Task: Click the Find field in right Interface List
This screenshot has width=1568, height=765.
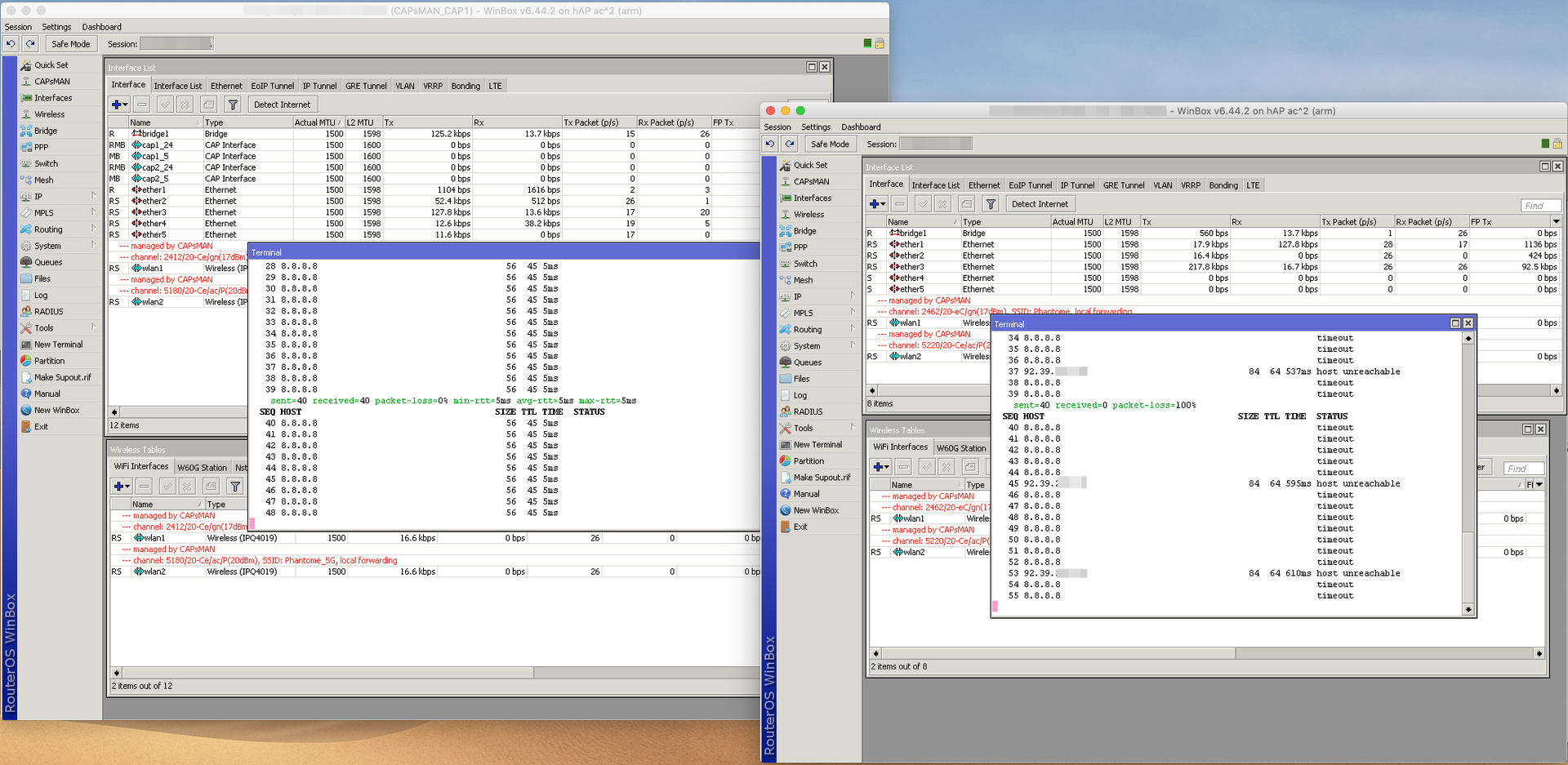Action: [1541, 206]
